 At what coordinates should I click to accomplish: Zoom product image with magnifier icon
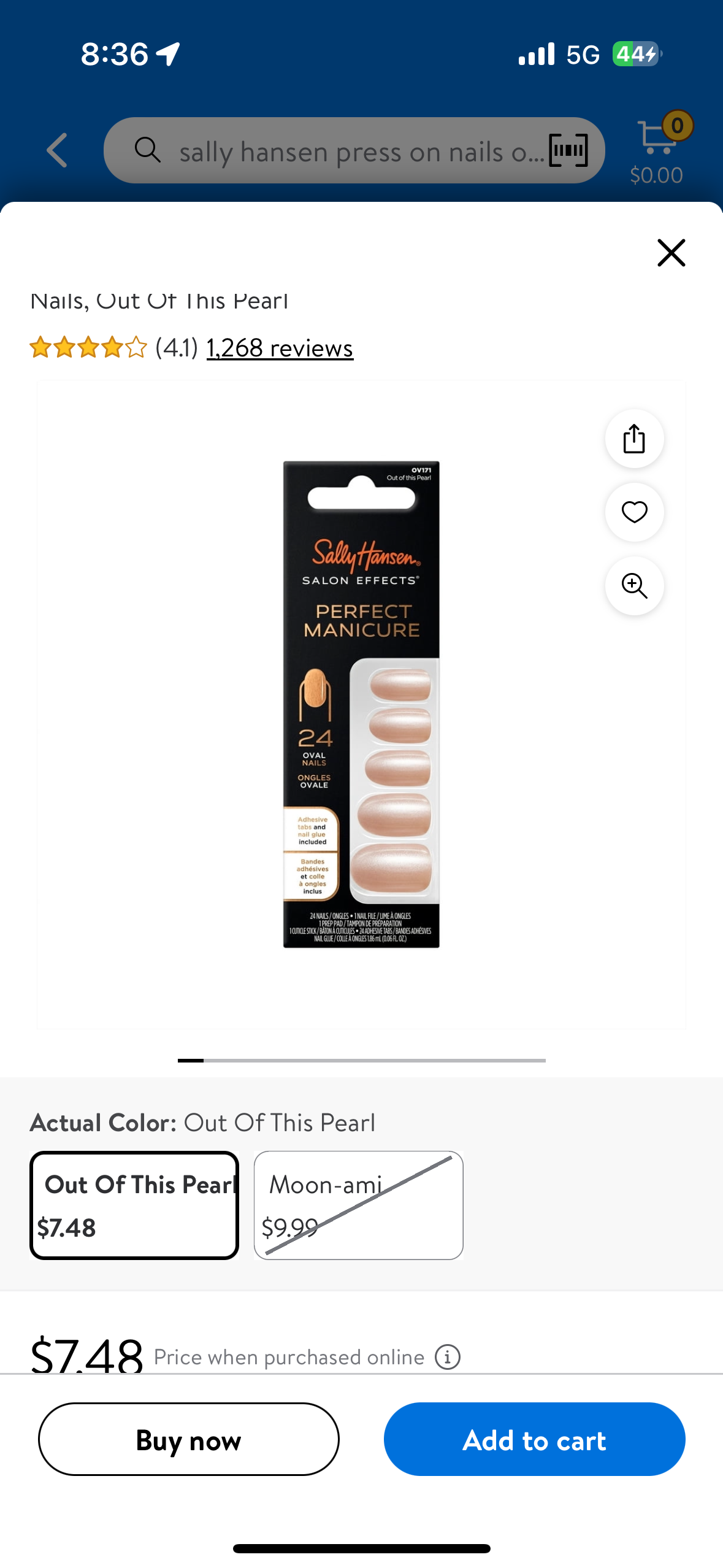click(x=634, y=586)
